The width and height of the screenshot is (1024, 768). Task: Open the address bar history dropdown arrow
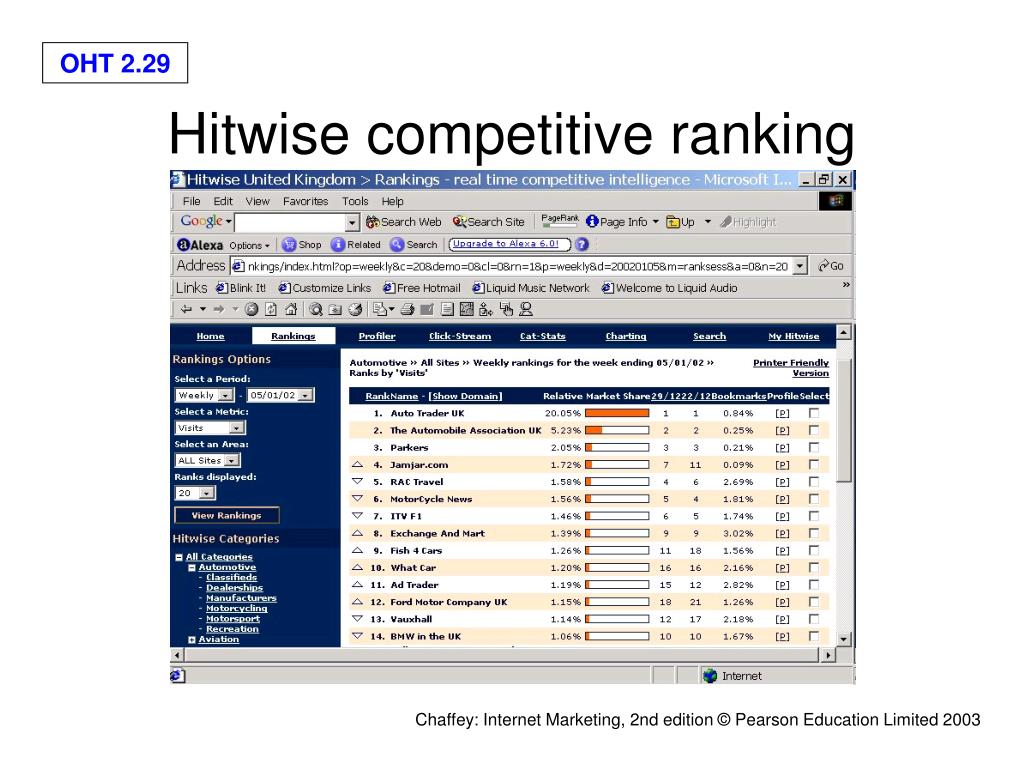tap(800, 266)
